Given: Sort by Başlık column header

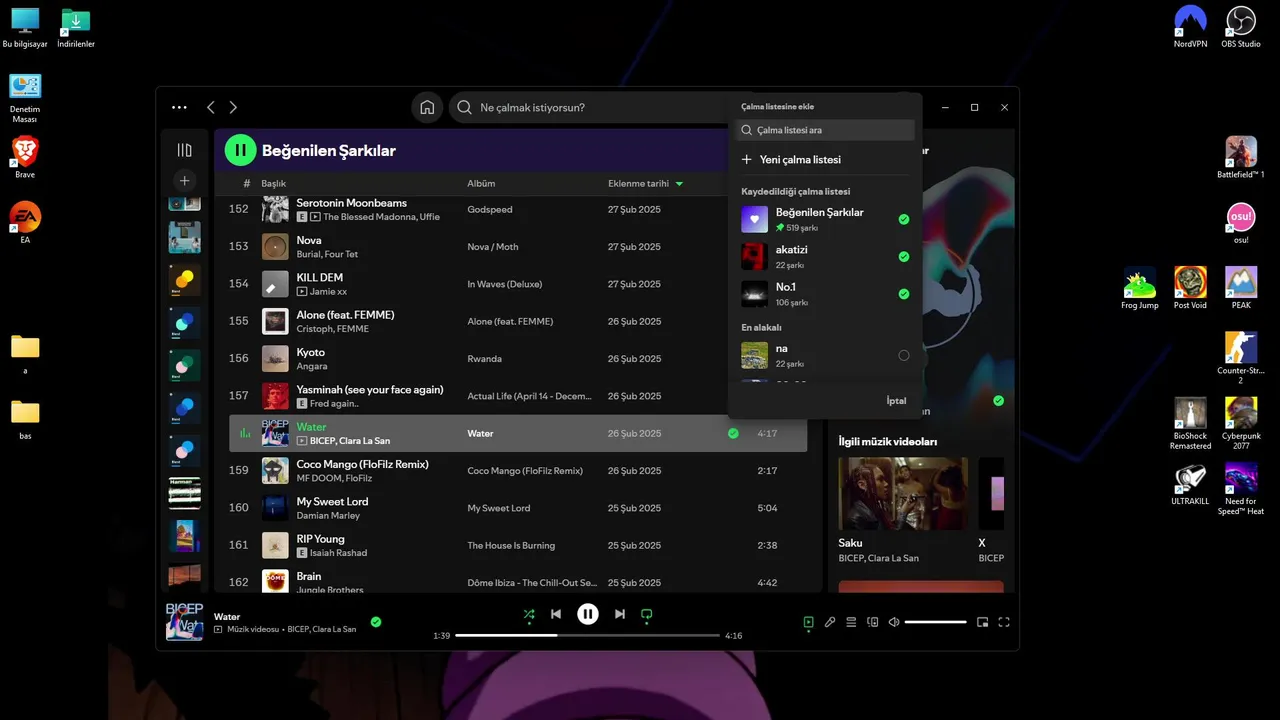Looking at the screenshot, I should [x=274, y=184].
